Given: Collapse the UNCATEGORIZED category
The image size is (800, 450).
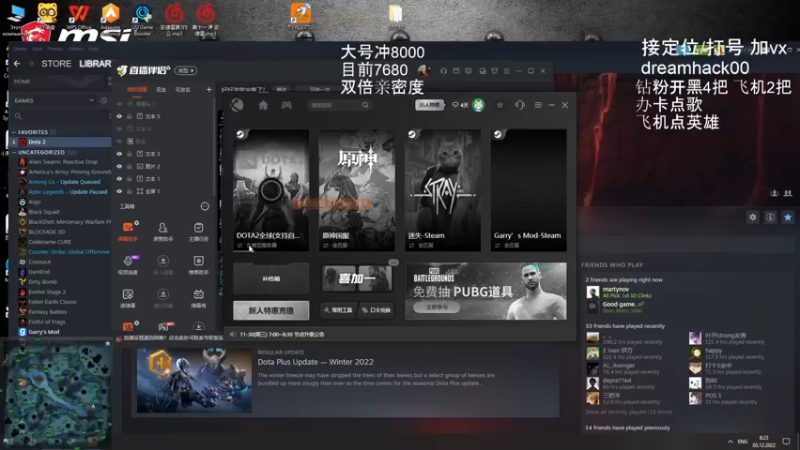Looking at the screenshot, I should [x=14, y=153].
